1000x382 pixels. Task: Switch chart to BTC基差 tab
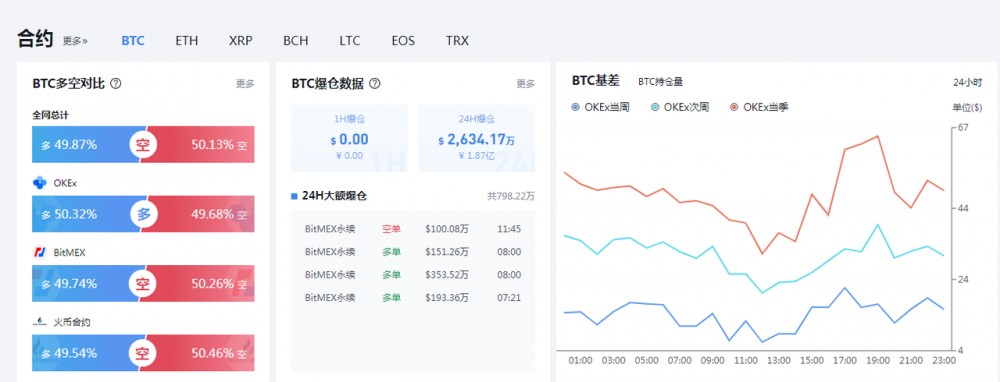coord(596,81)
